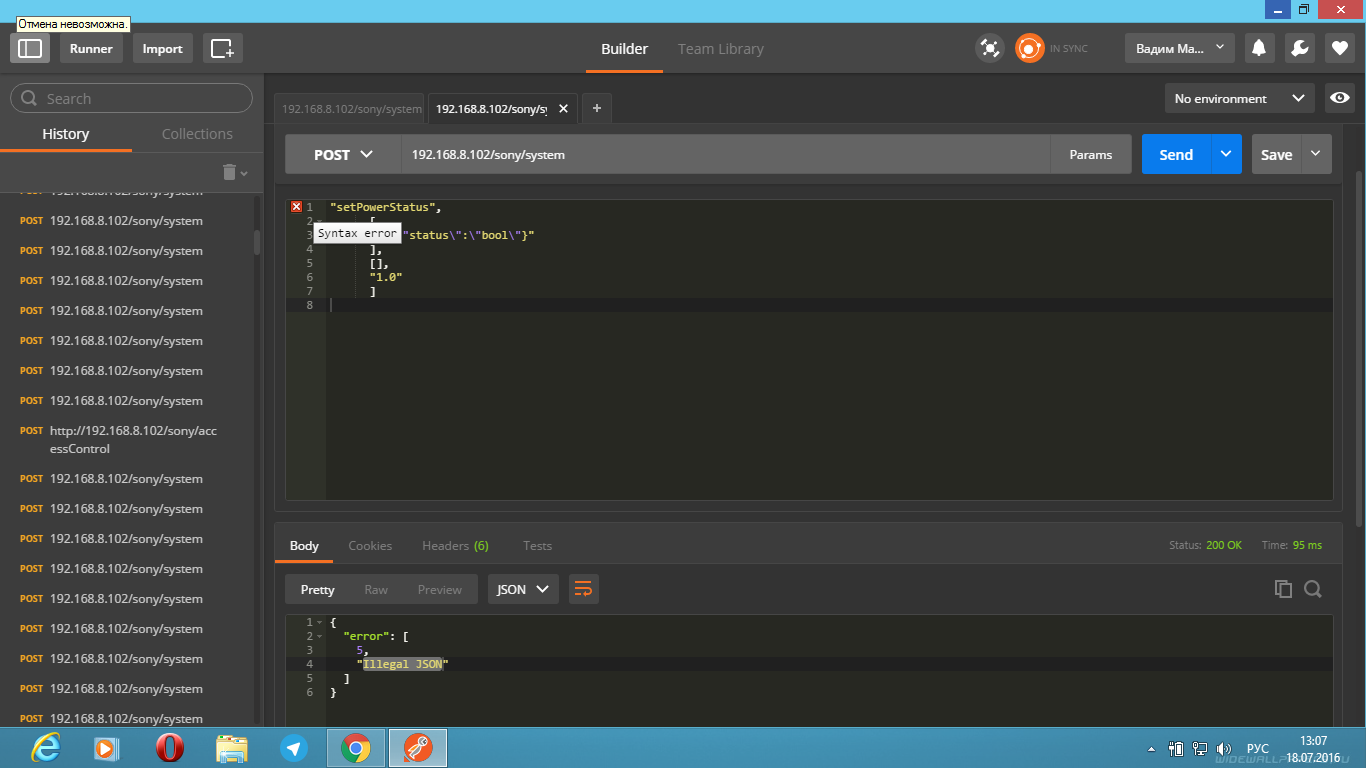Viewport: 1366px width, 768px height.
Task: Click the history list scrollbar
Action: 257,243
